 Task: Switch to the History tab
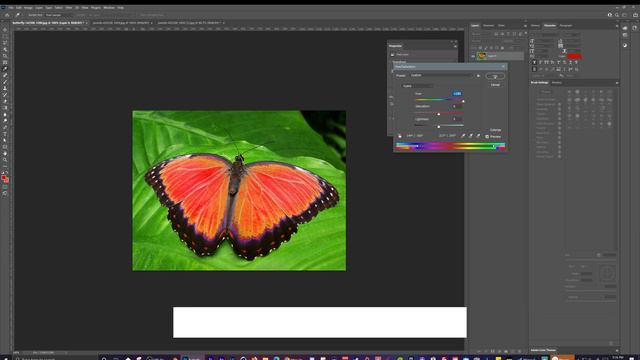point(535,26)
